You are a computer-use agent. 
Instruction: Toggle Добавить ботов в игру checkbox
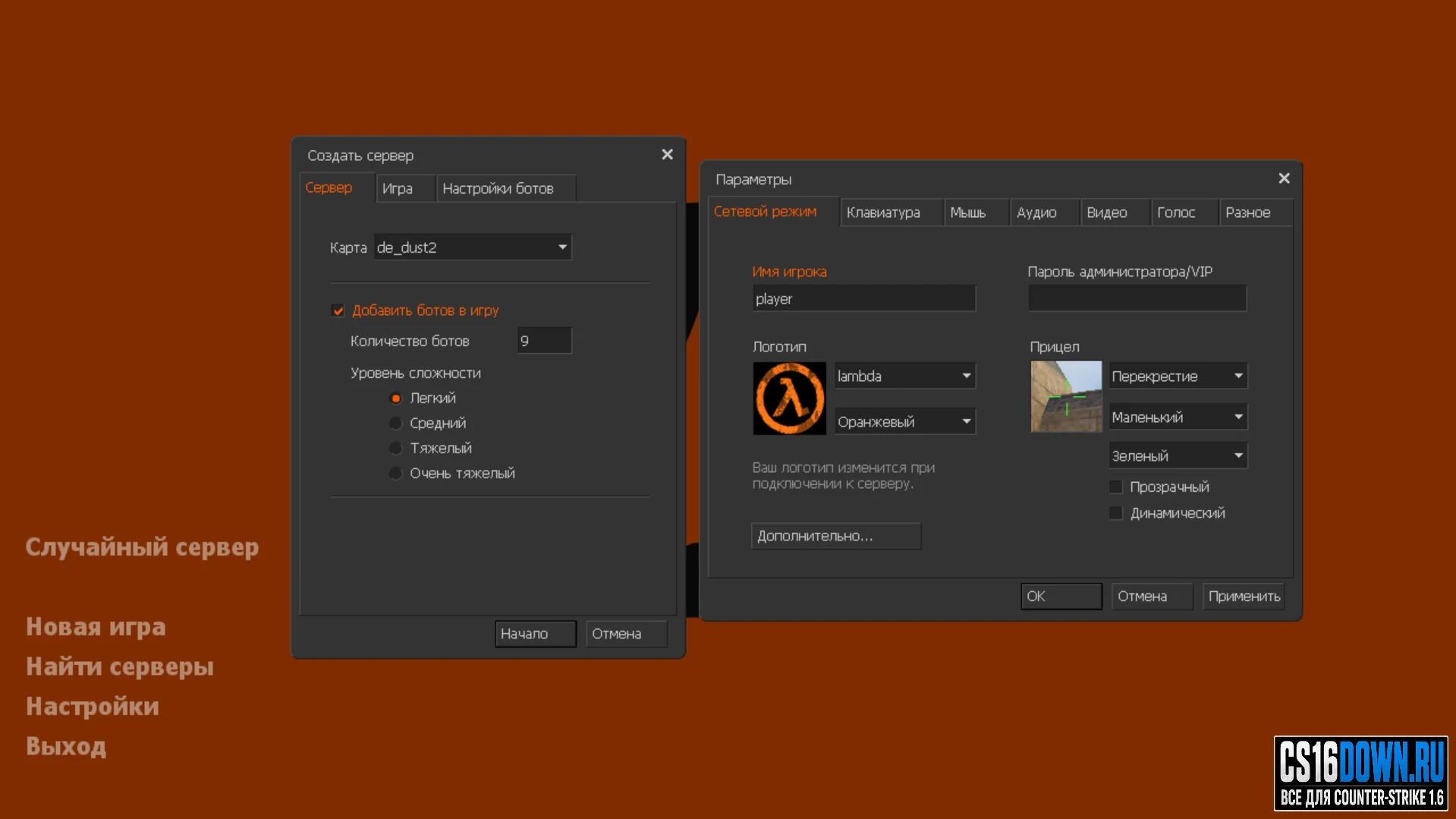(x=338, y=310)
